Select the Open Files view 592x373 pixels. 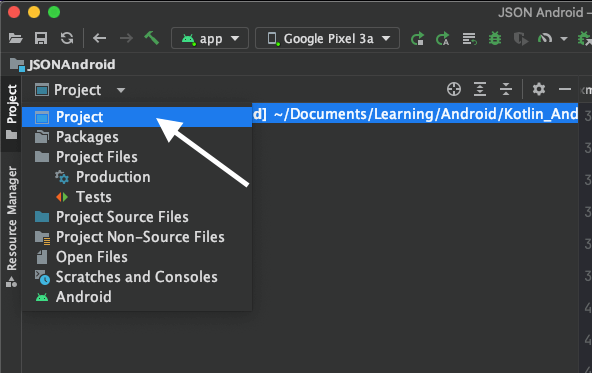click(137, 257)
